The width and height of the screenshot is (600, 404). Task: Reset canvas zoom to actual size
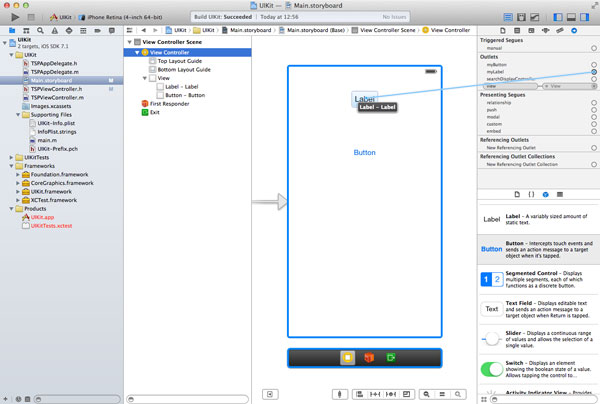(x=442, y=394)
